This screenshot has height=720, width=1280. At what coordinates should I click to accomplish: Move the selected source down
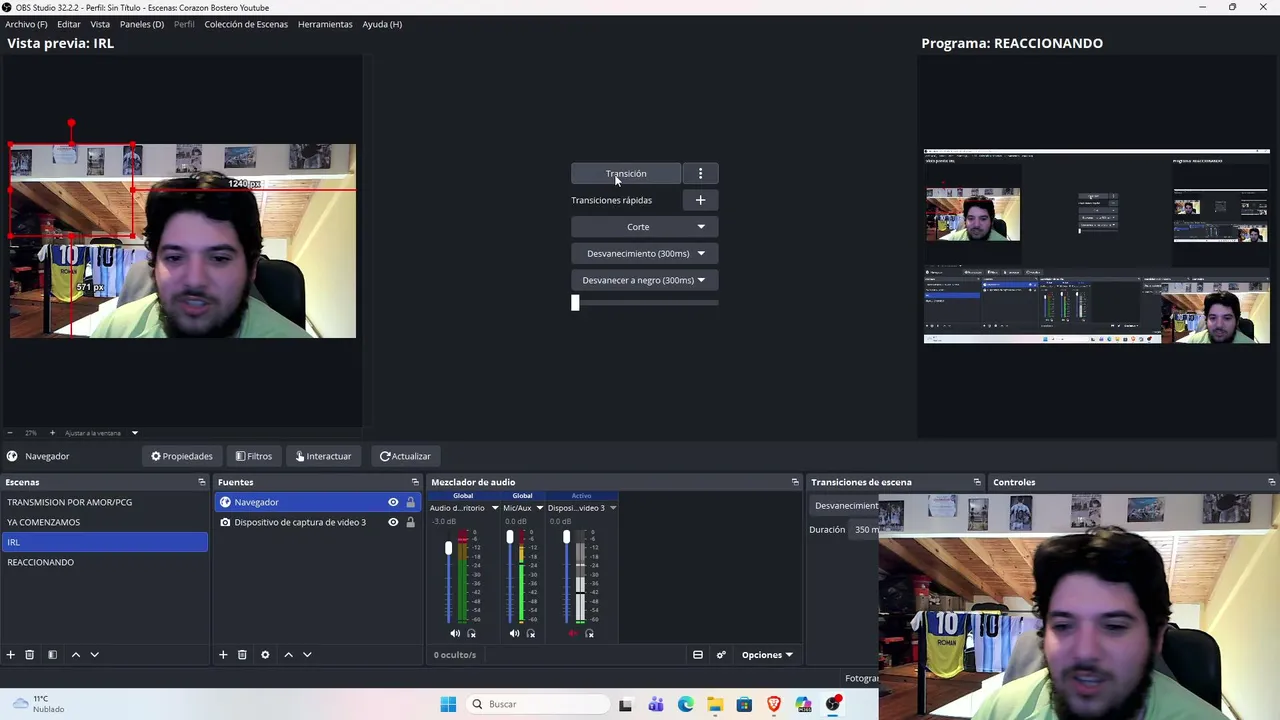(307, 655)
